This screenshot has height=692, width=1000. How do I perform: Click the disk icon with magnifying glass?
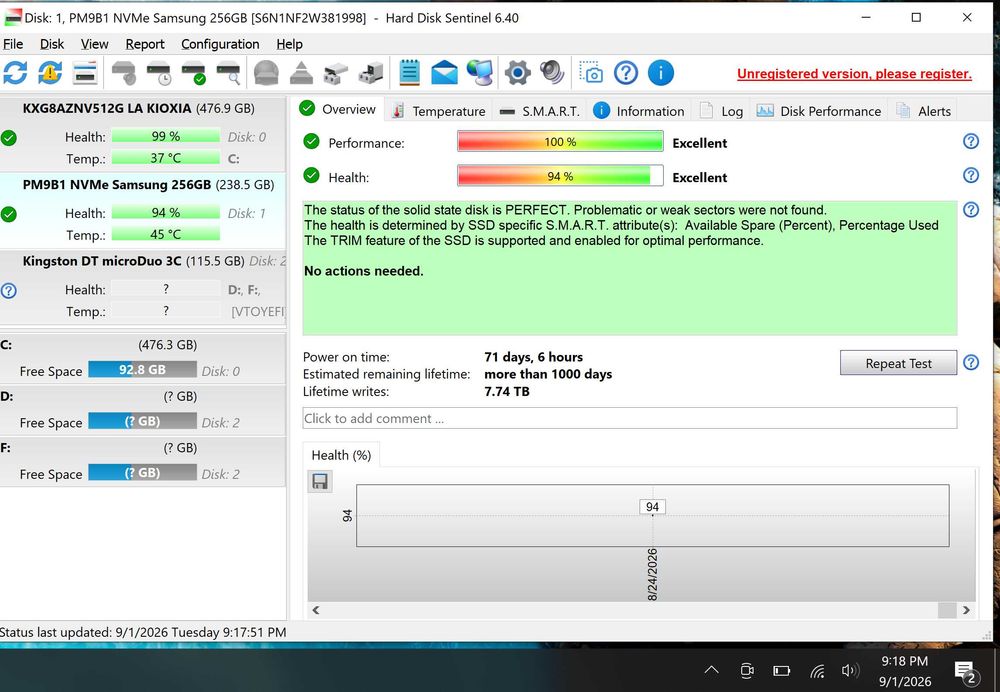228,73
